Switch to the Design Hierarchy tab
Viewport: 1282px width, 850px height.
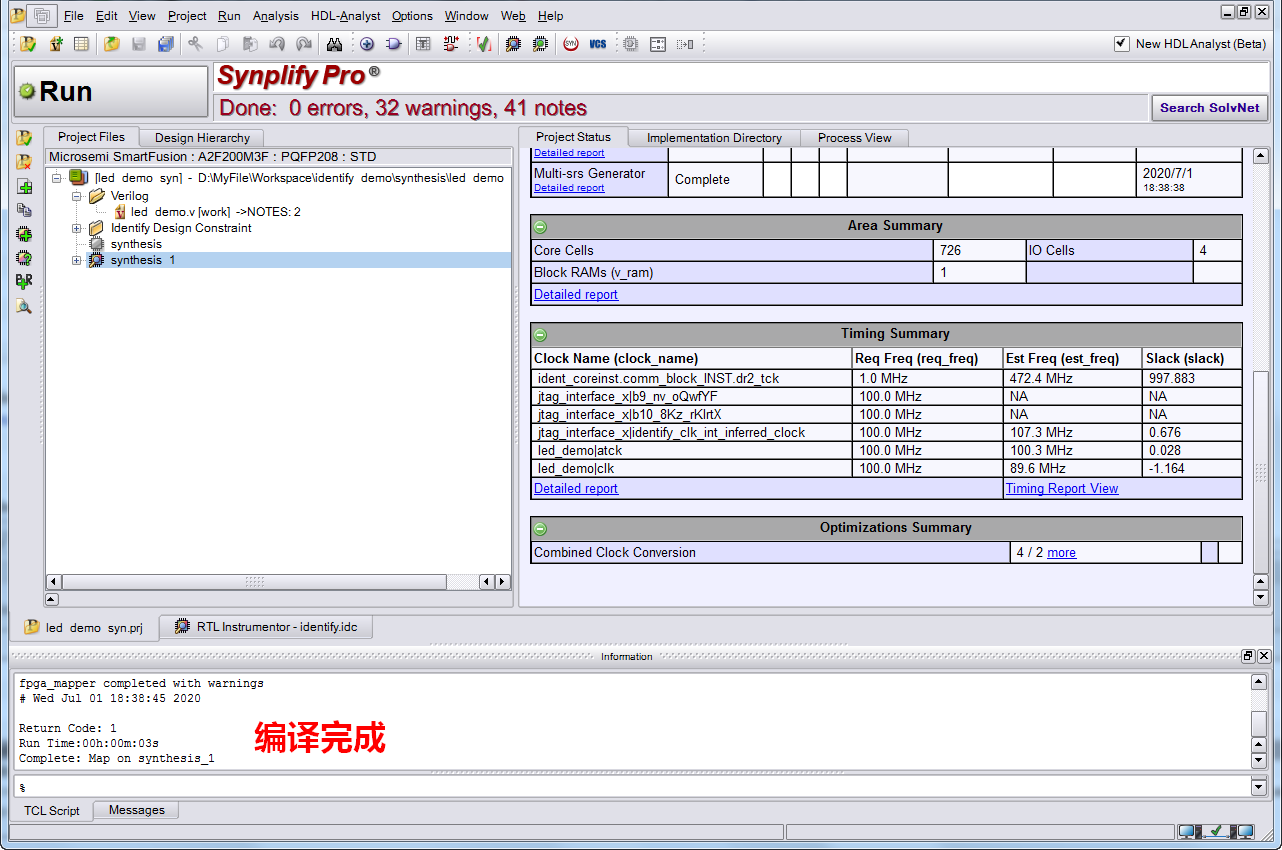pyautogui.click(x=202, y=138)
